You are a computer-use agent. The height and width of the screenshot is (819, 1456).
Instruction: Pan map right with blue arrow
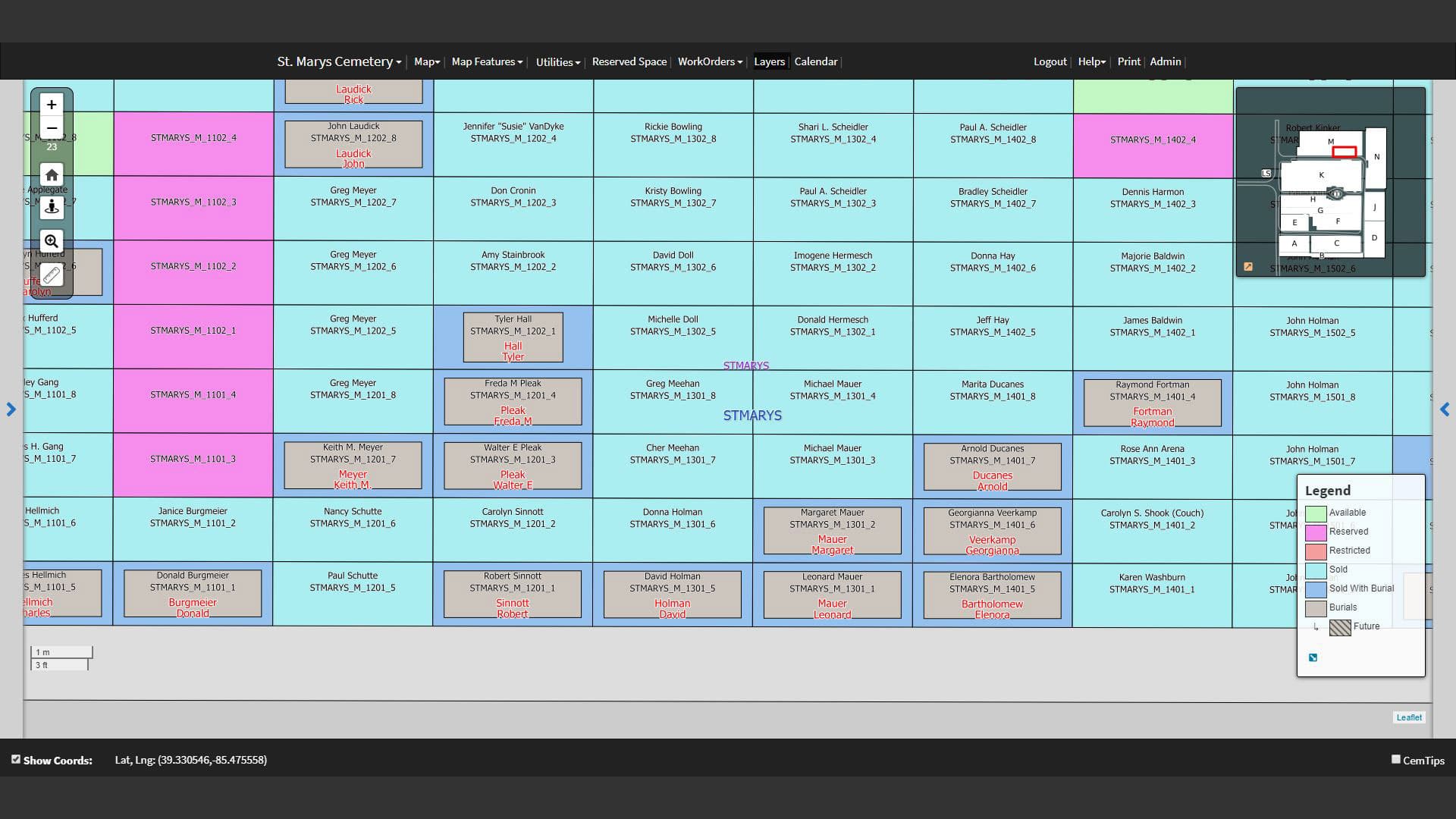(x=1445, y=409)
